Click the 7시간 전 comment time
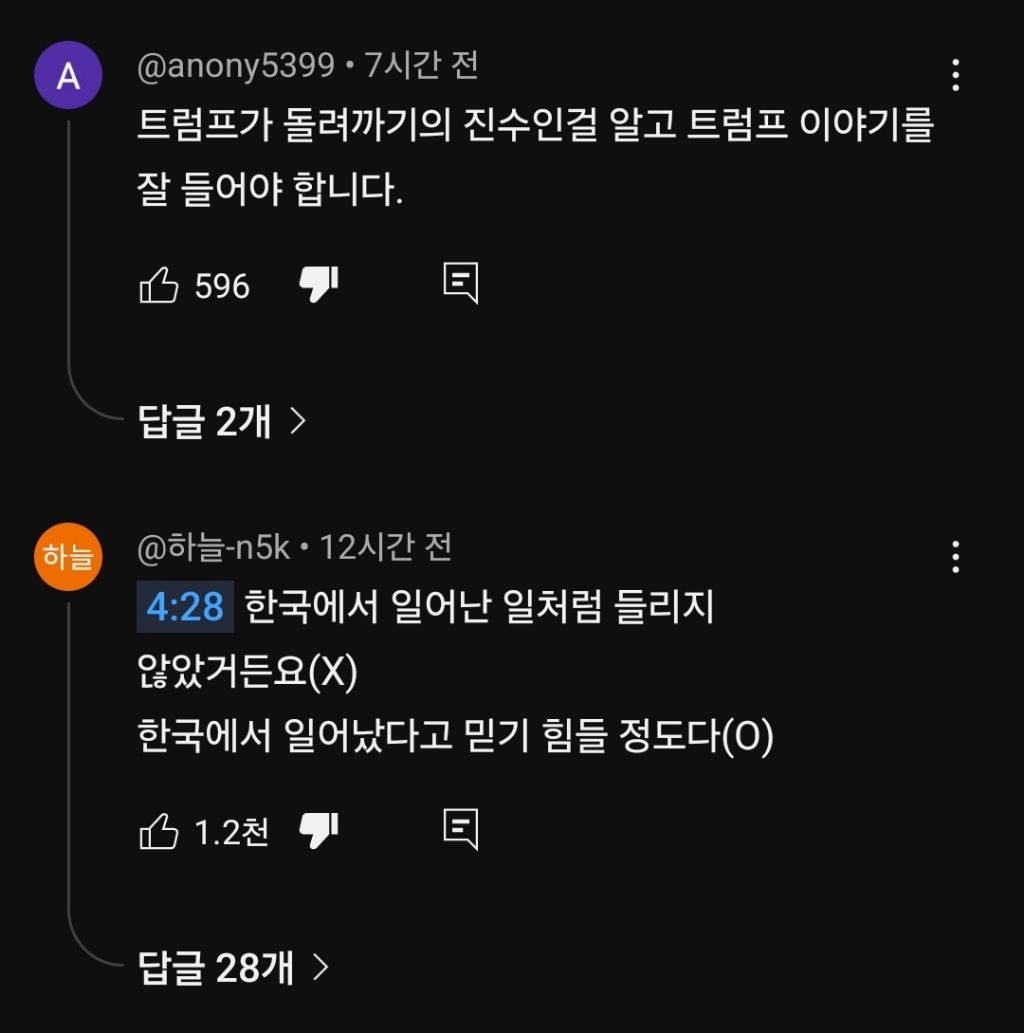This screenshot has width=1024, height=1033. [421, 66]
